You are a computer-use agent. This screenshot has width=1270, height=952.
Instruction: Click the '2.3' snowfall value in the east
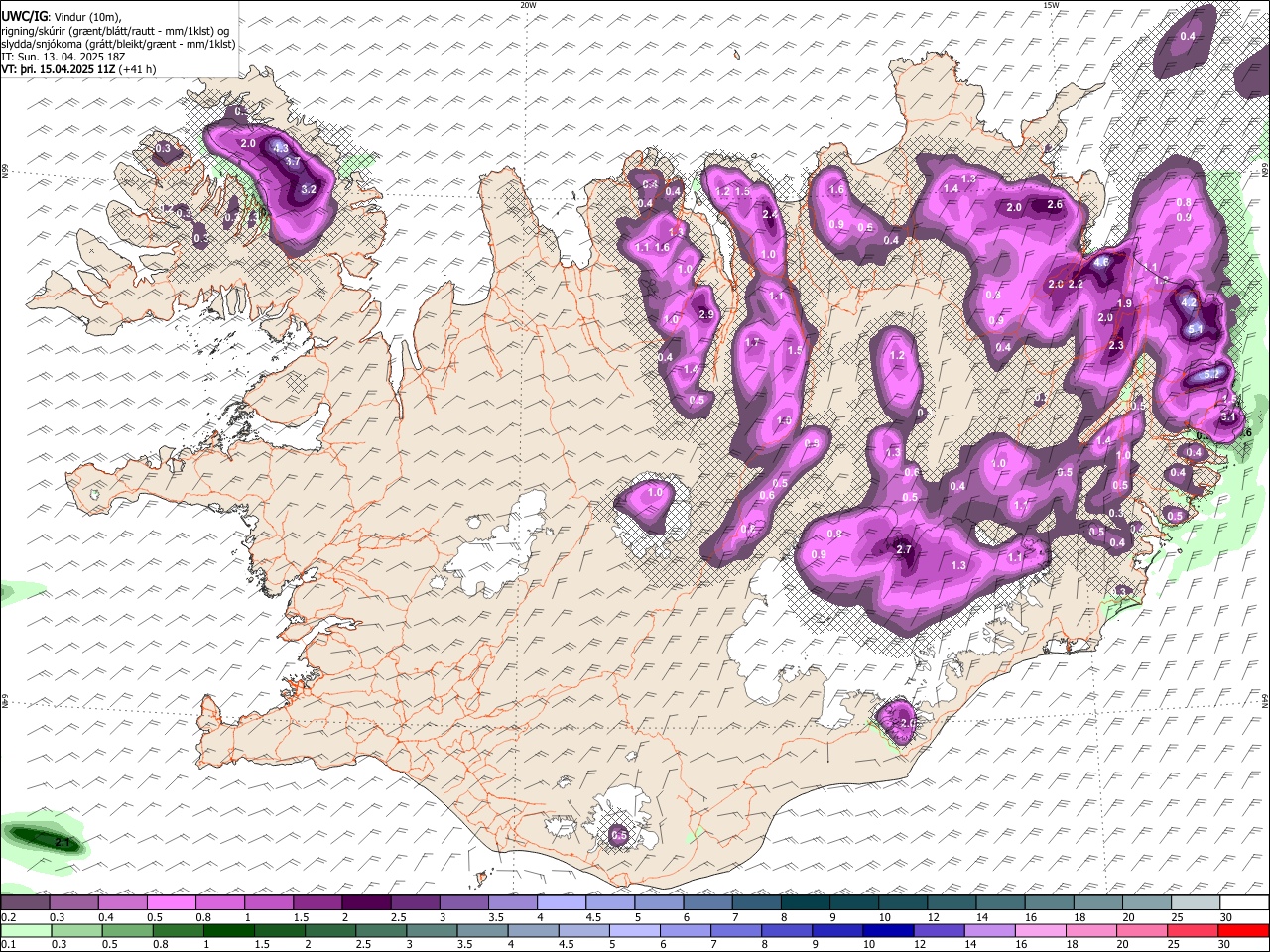1116,345
